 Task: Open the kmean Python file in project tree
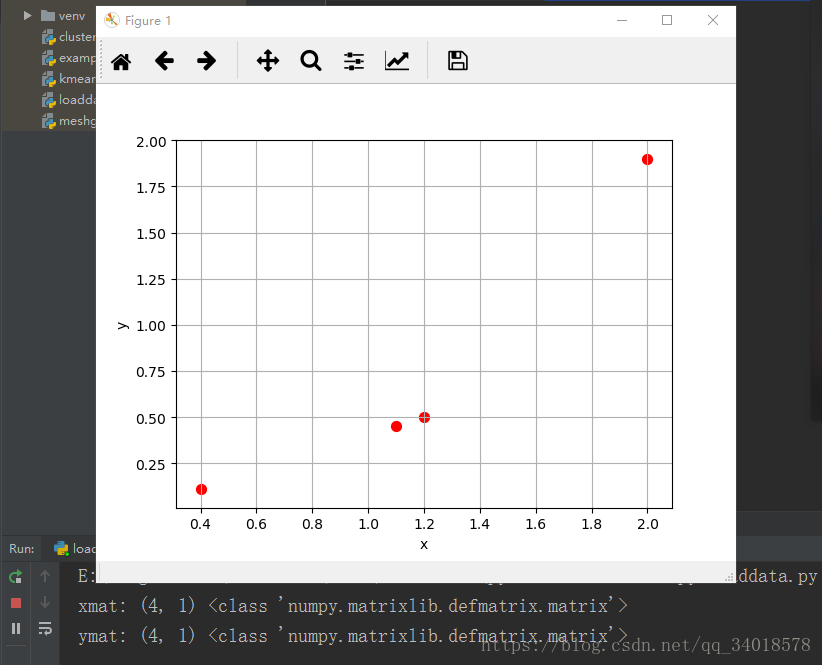(69, 79)
